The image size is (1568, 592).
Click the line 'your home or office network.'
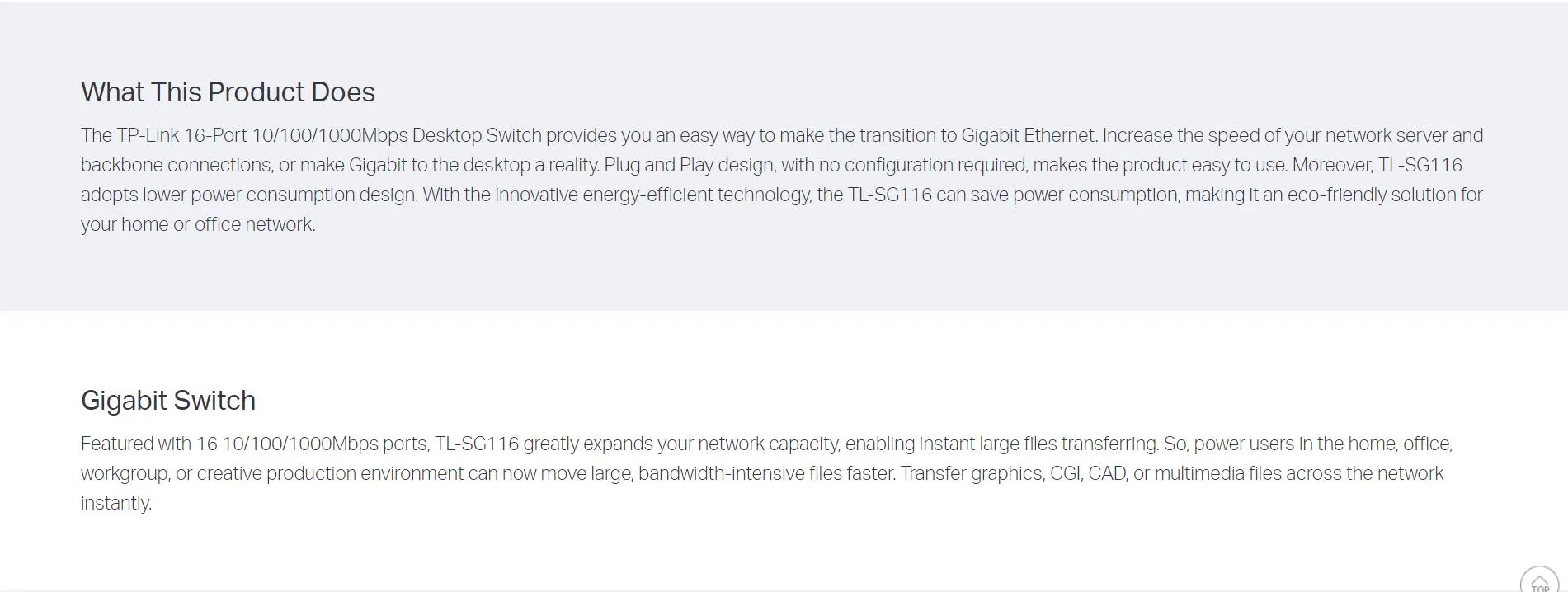tap(198, 224)
